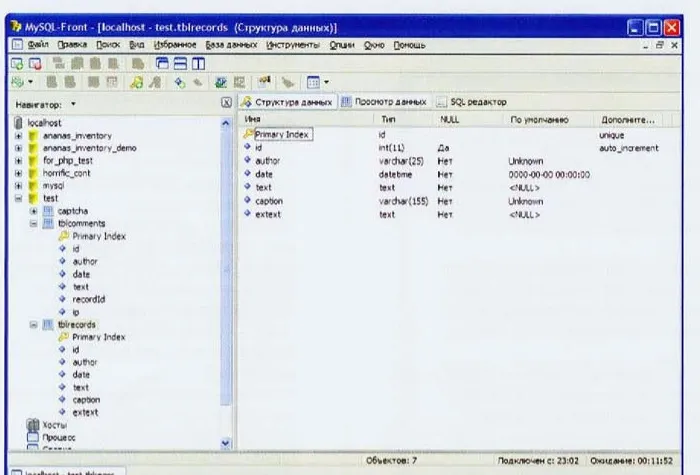Click the MDI document icon left of Файл
The height and width of the screenshot is (475, 700).
(17, 45)
